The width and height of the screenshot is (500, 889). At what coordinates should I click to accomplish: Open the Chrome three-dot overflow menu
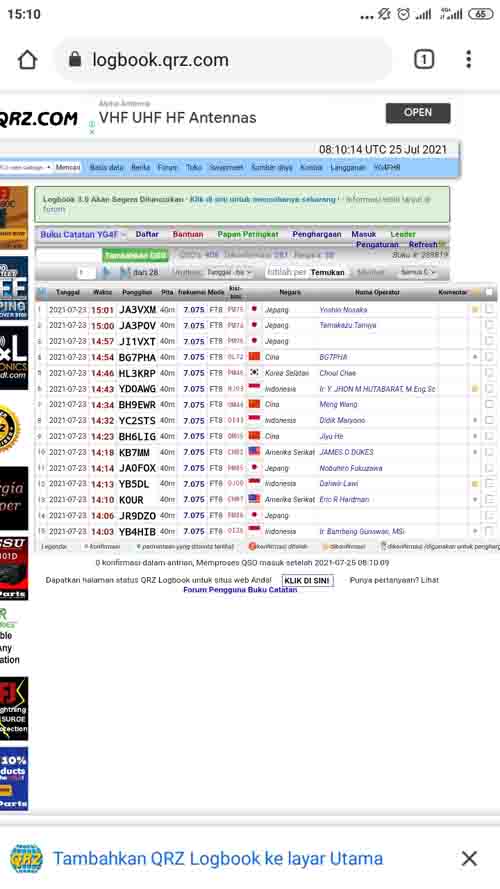468,60
